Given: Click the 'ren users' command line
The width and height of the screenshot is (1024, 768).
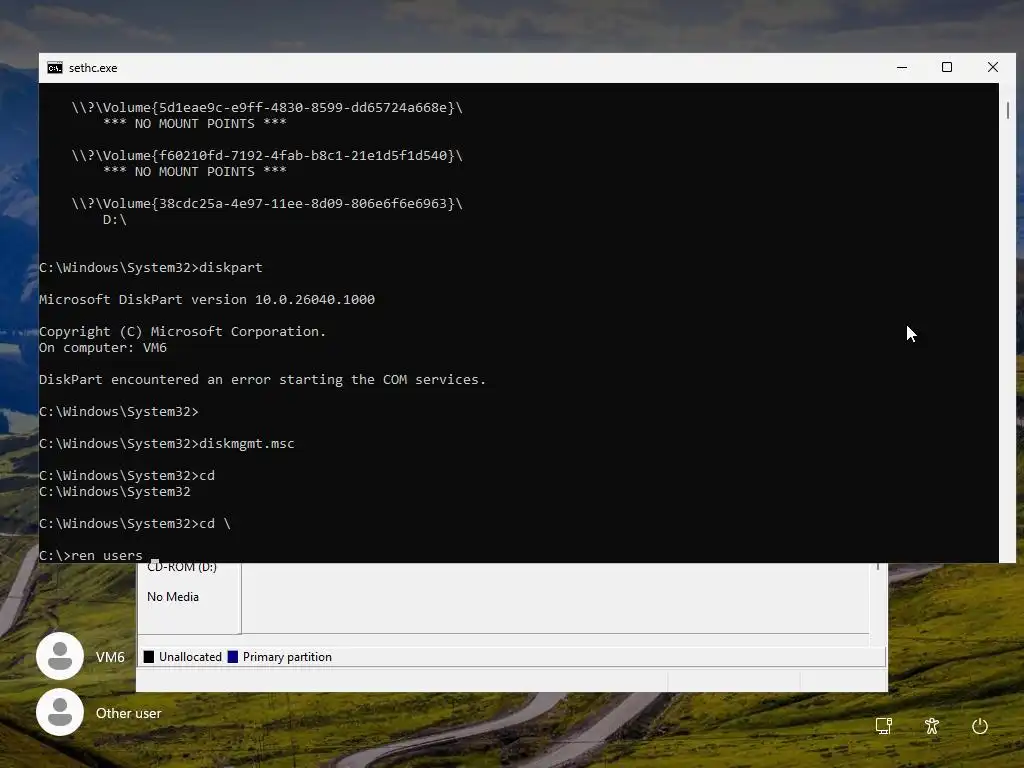Looking at the screenshot, I should (91, 556).
